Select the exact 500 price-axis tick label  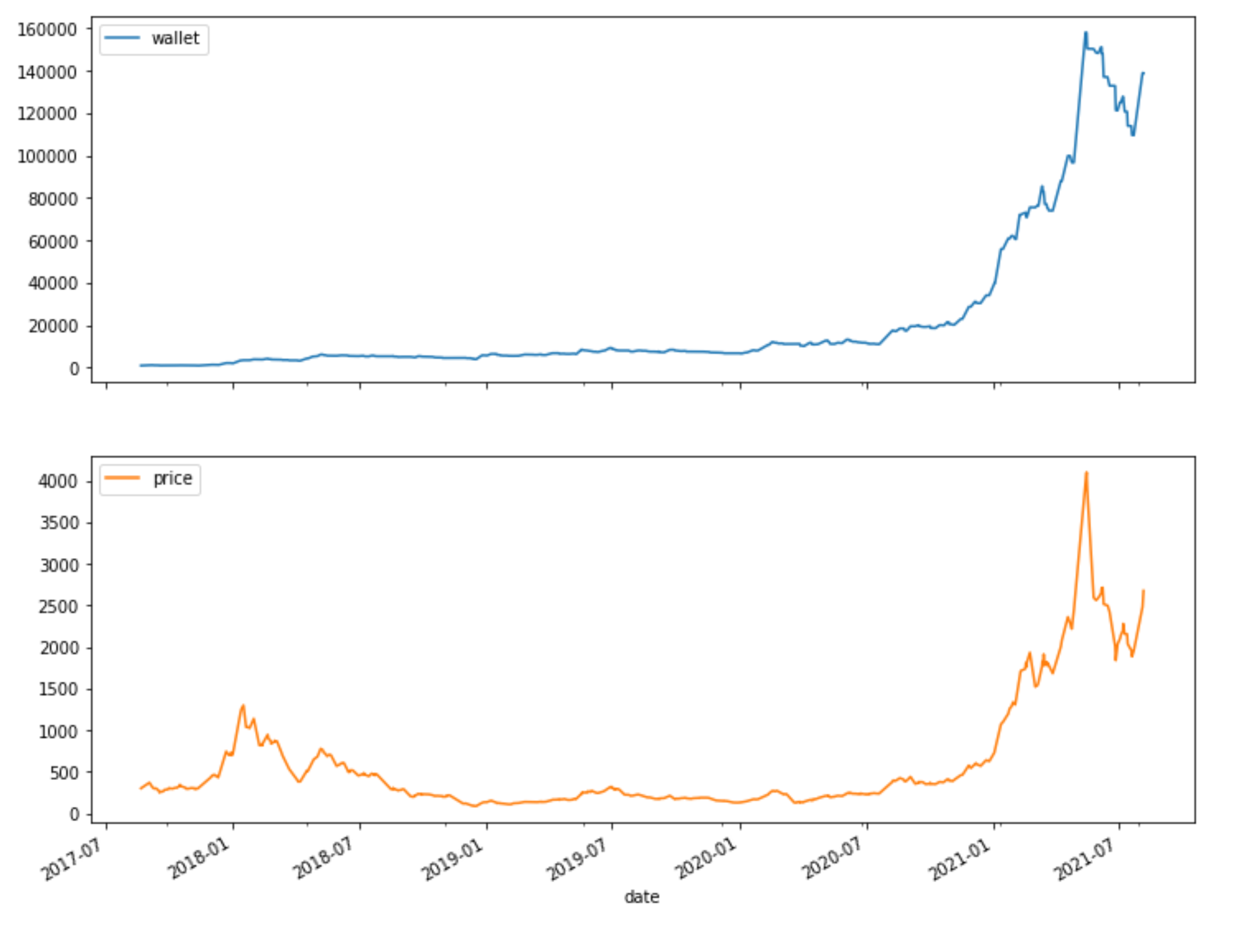[63, 773]
